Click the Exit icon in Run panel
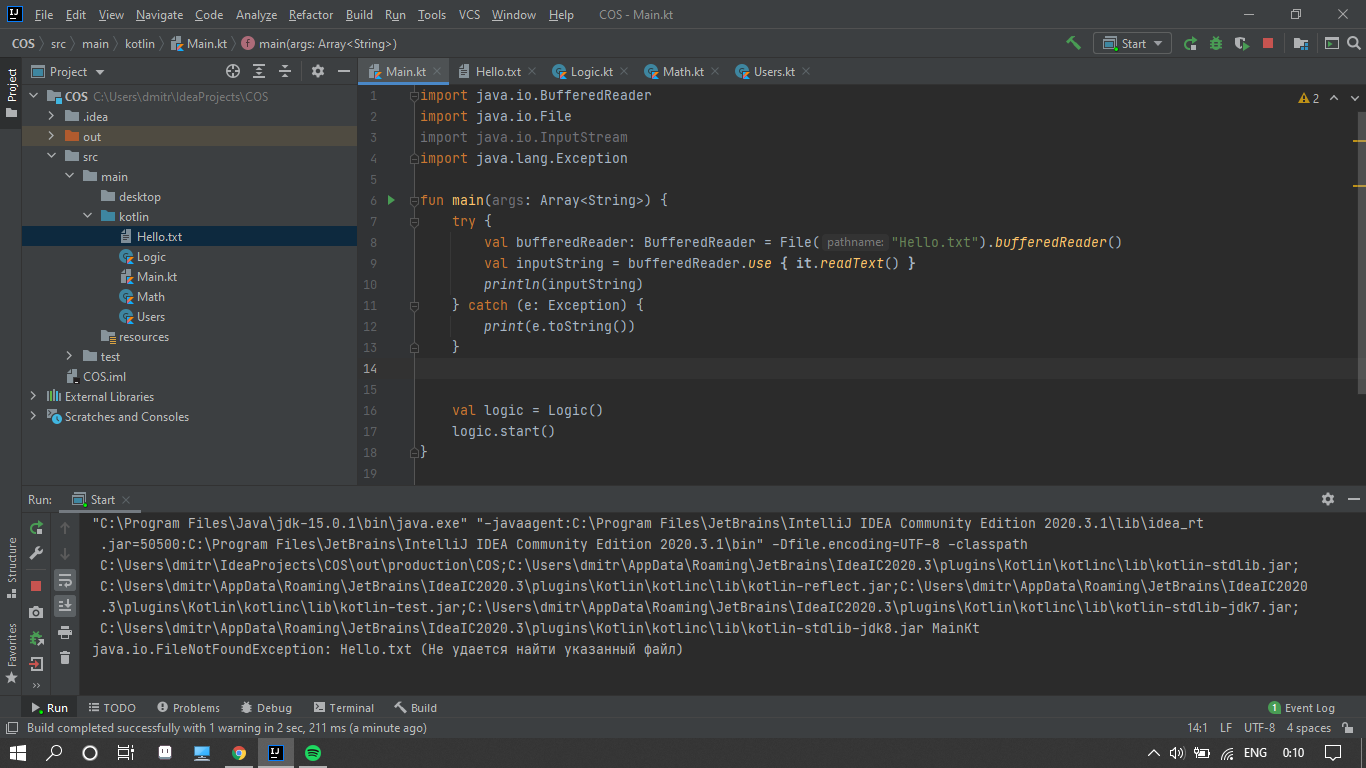 point(36,663)
